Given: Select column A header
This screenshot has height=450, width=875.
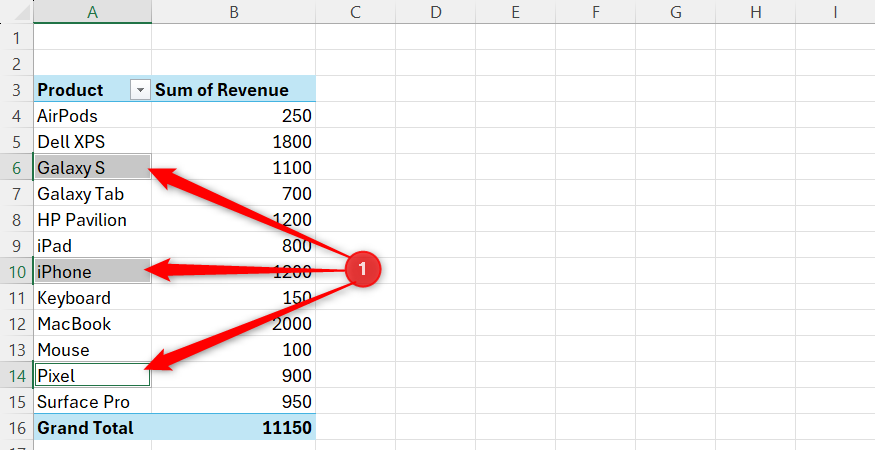Looking at the screenshot, I should [93, 12].
